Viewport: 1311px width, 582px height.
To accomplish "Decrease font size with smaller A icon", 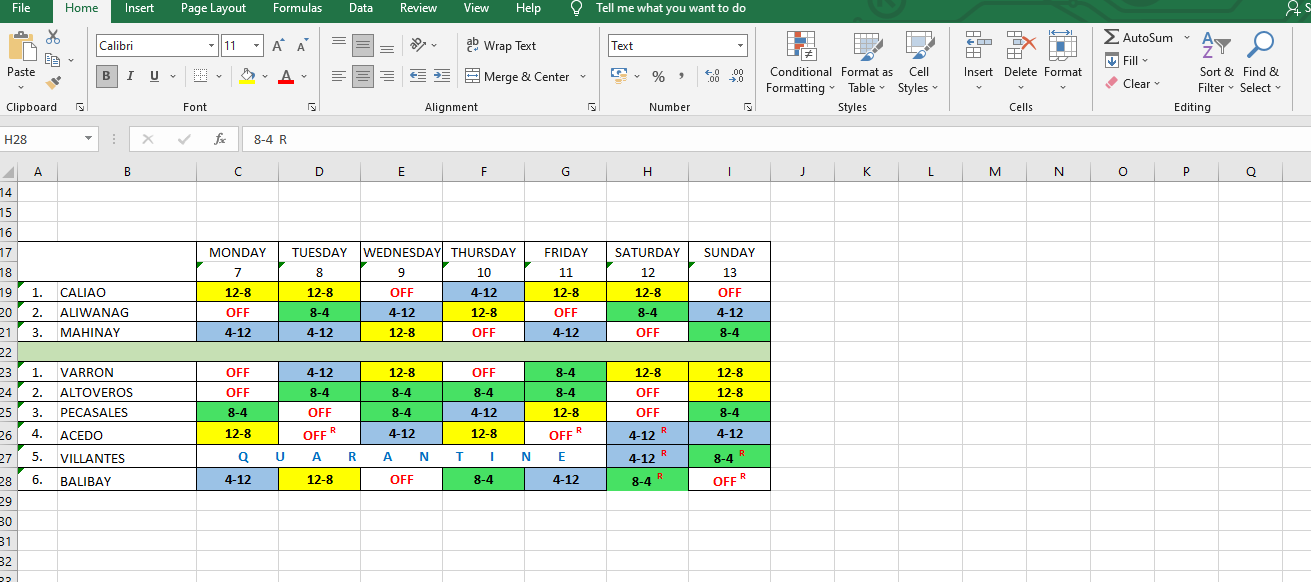I will 302,46.
